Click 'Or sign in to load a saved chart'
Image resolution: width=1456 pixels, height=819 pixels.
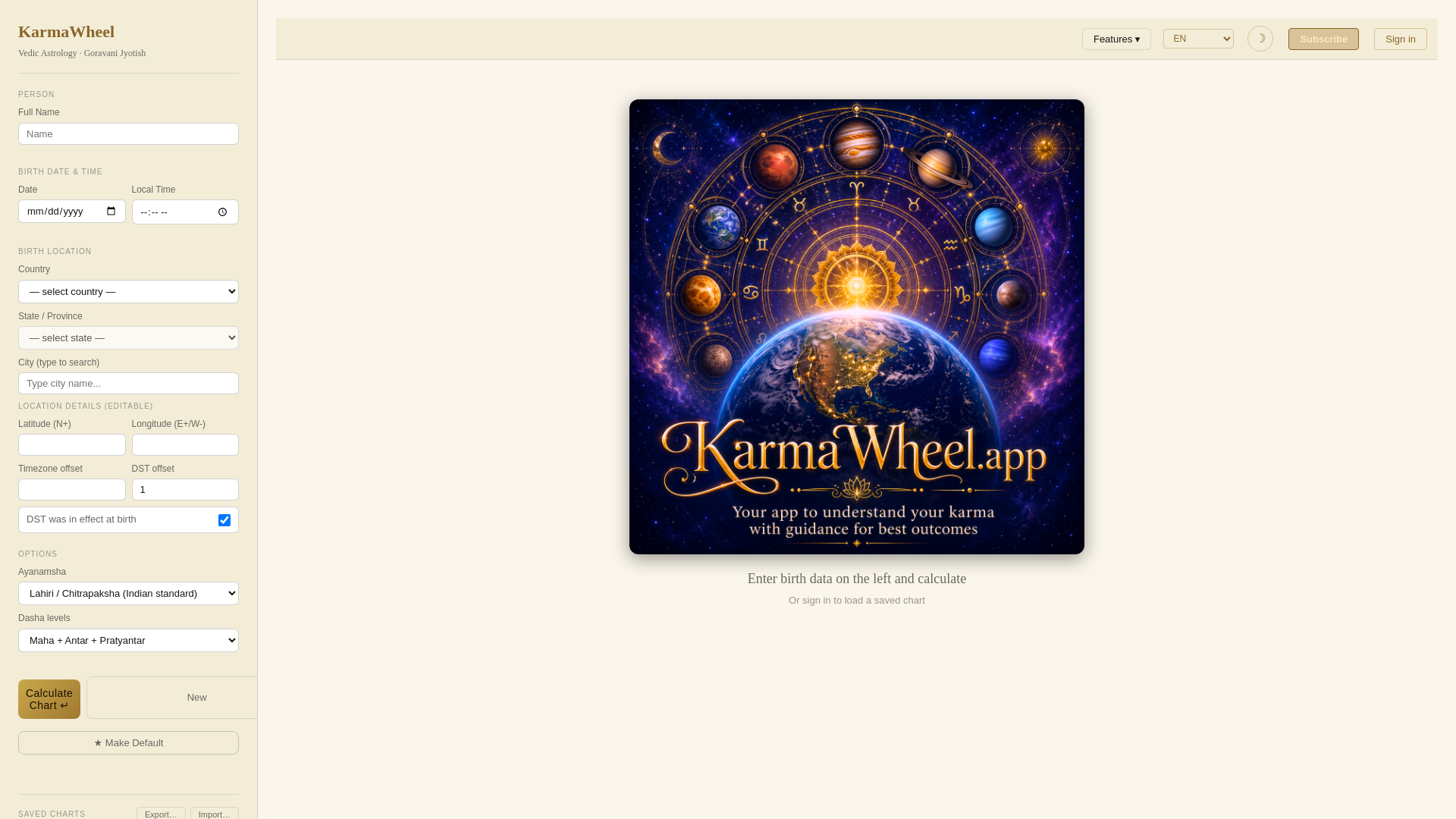coord(857,600)
